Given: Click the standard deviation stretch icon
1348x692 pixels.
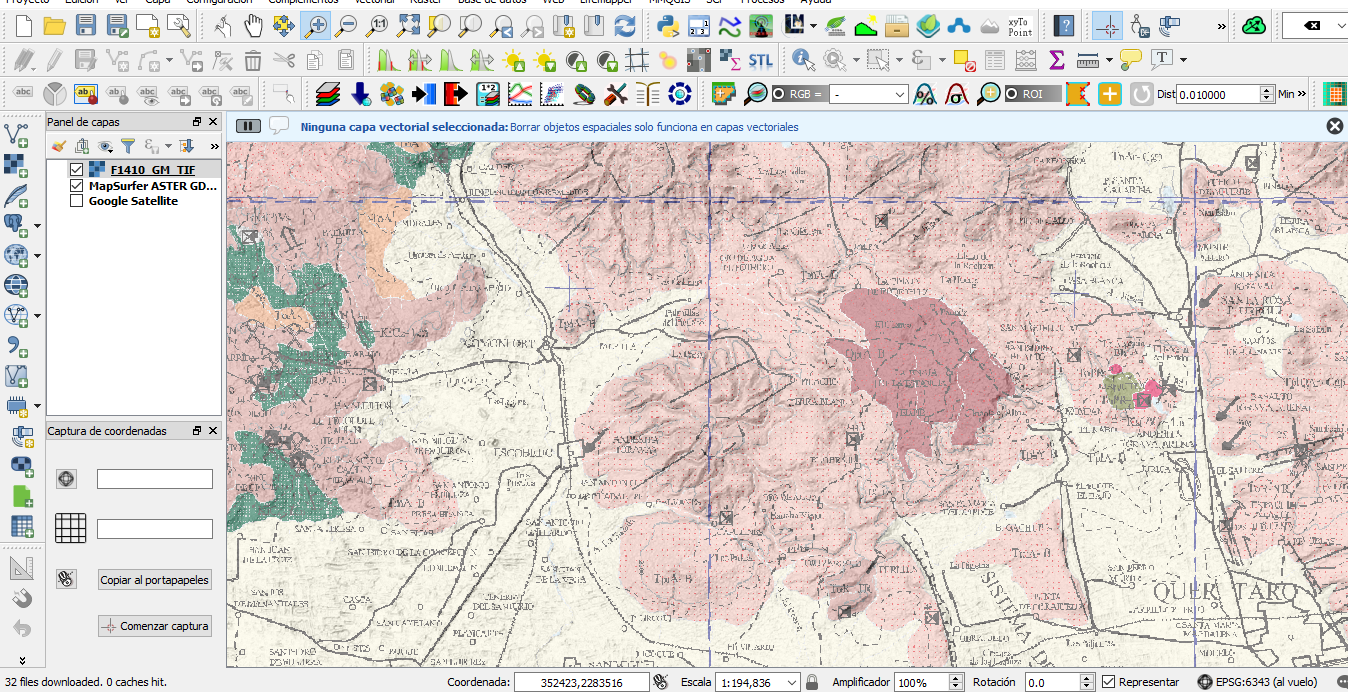Looking at the screenshot, I should point(956,94).
